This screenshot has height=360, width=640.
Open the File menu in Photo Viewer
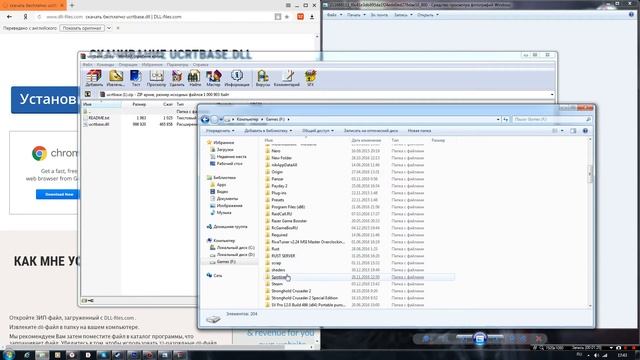point(334,15)
